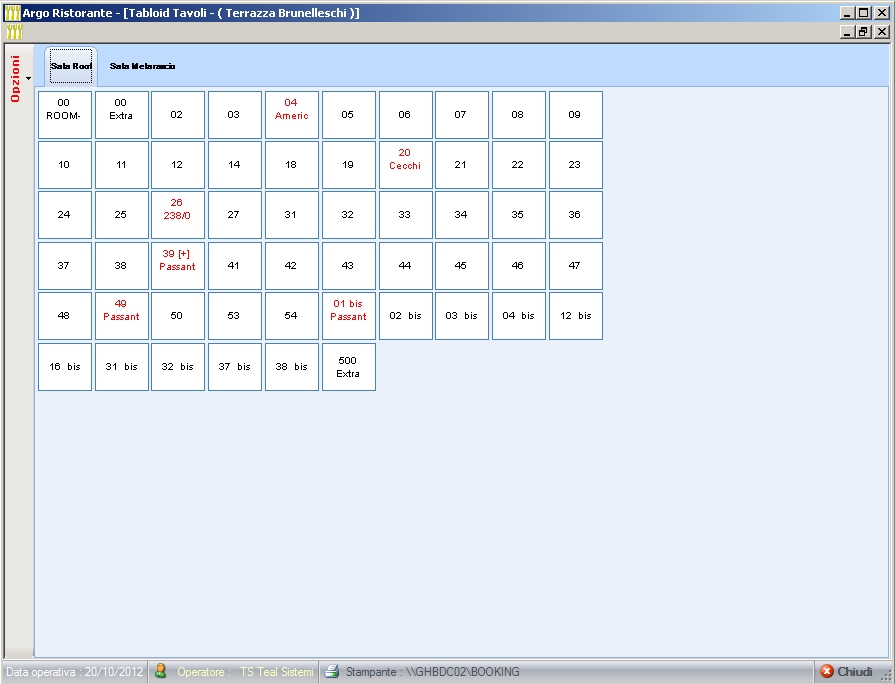Open table 38
Viewport: 895px width, 684px height.
coord(122,266)
